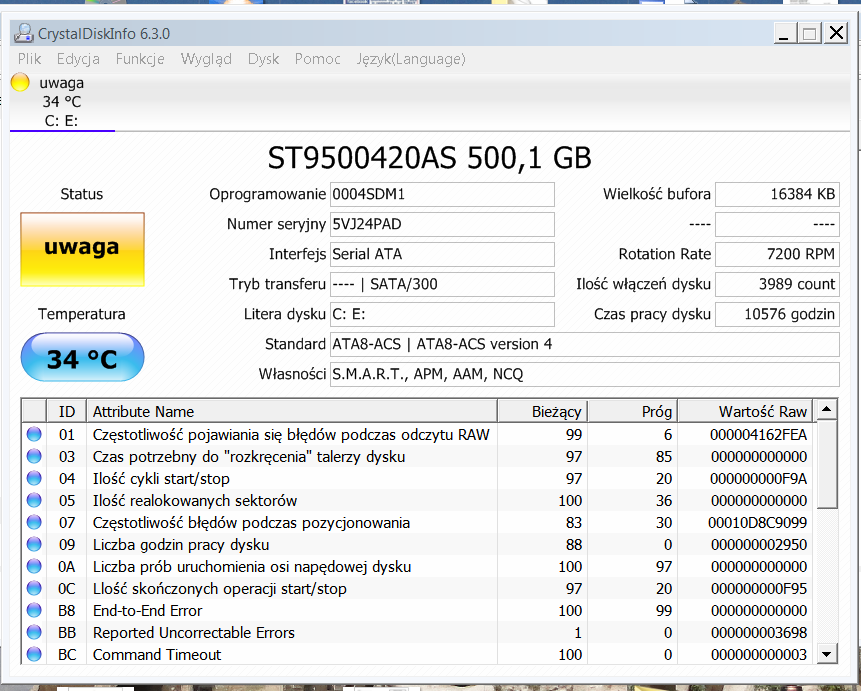861x691 pixels.
Task: Click the CrystalDiskInfo app icon in the title bar
Action: (24, 34)
